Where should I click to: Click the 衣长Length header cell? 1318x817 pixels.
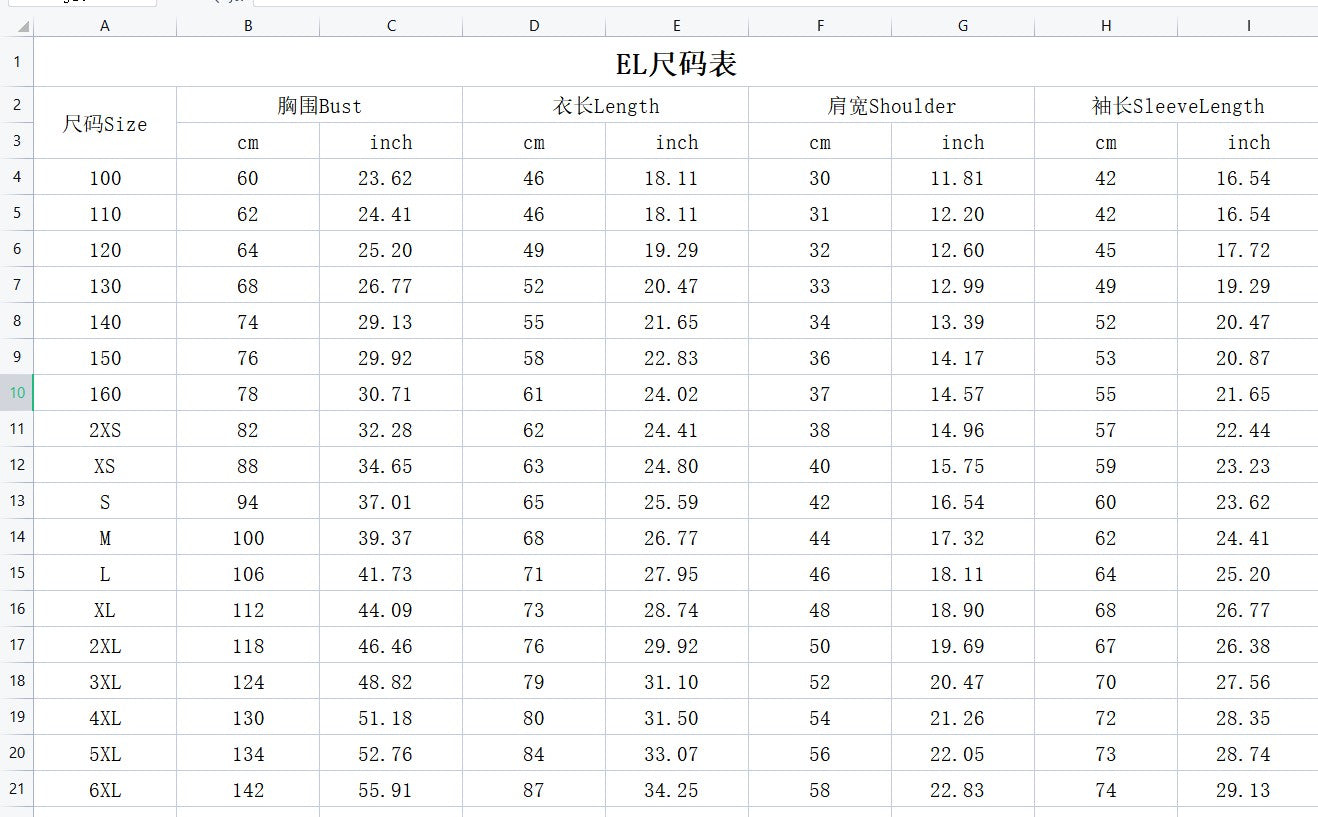click(605, 106)
